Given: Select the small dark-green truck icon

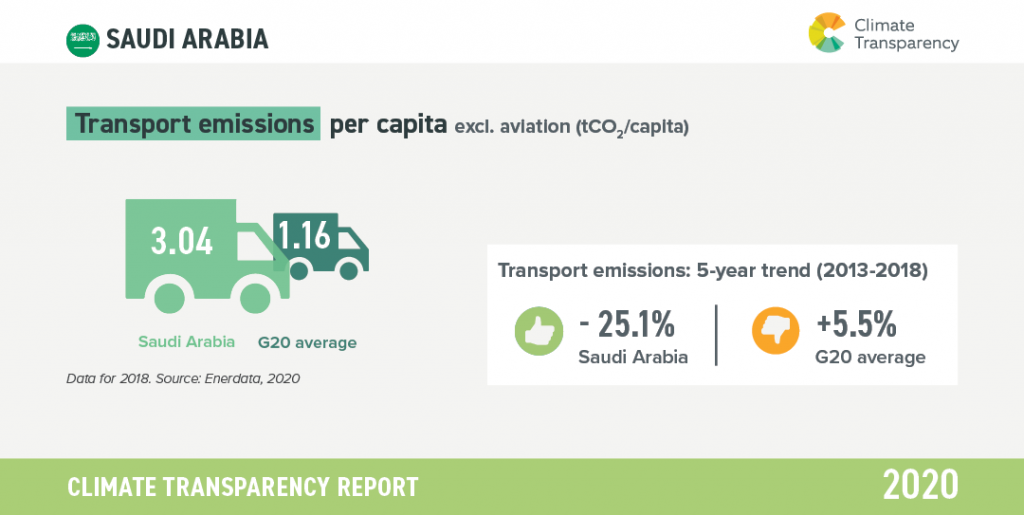Looking at the screenshot, I should [321, 247].
